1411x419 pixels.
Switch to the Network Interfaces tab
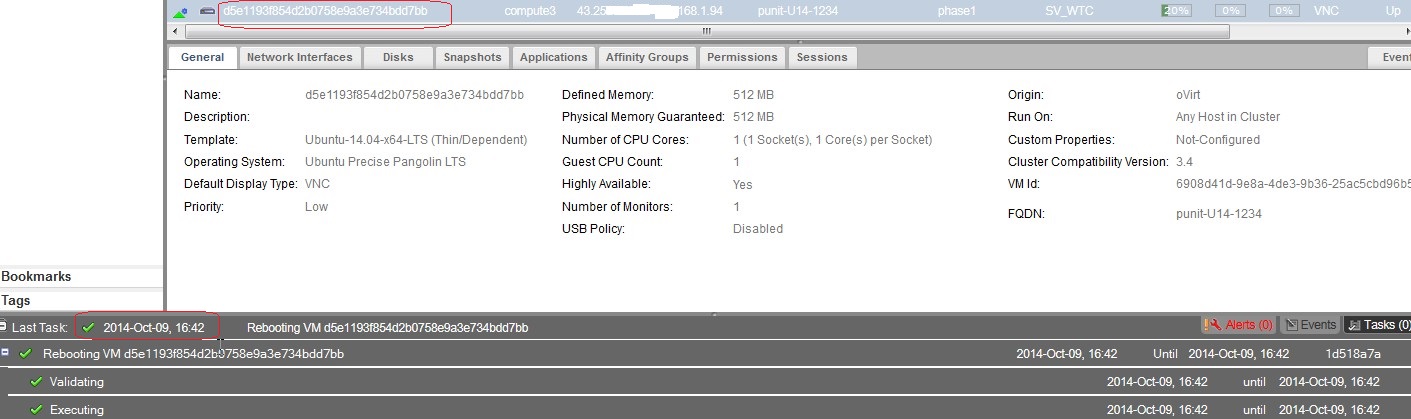(x=299, y=57)
